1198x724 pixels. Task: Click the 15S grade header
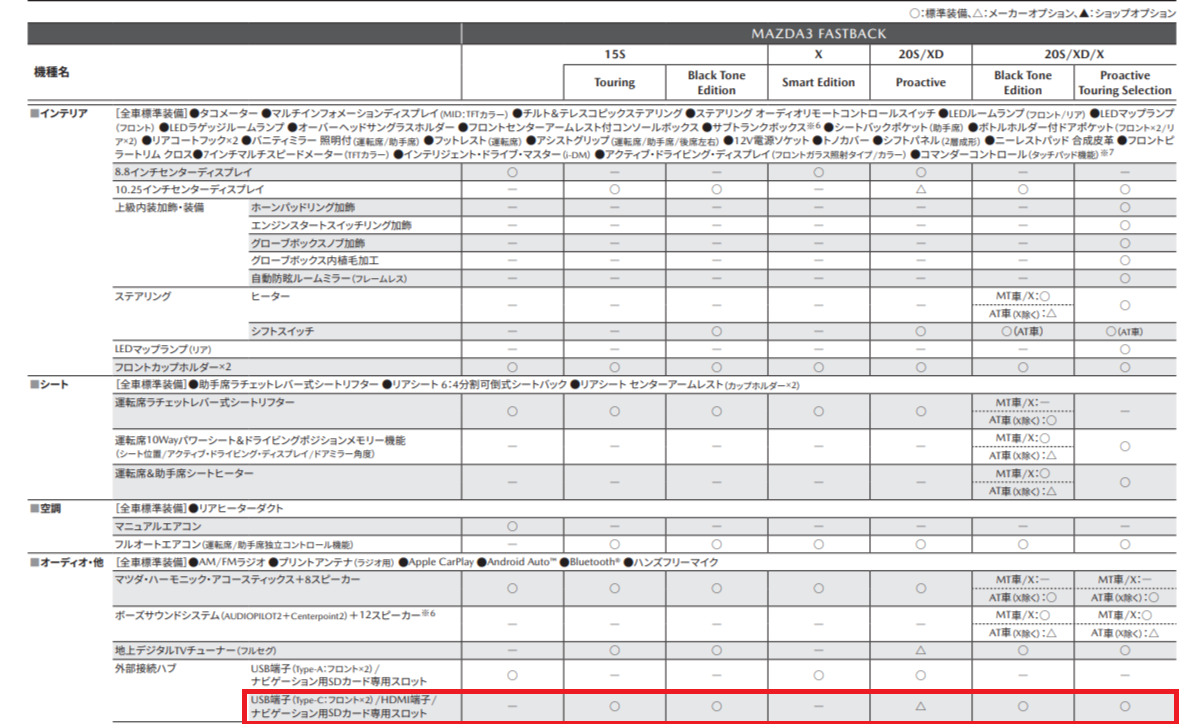tap(614, 54)
